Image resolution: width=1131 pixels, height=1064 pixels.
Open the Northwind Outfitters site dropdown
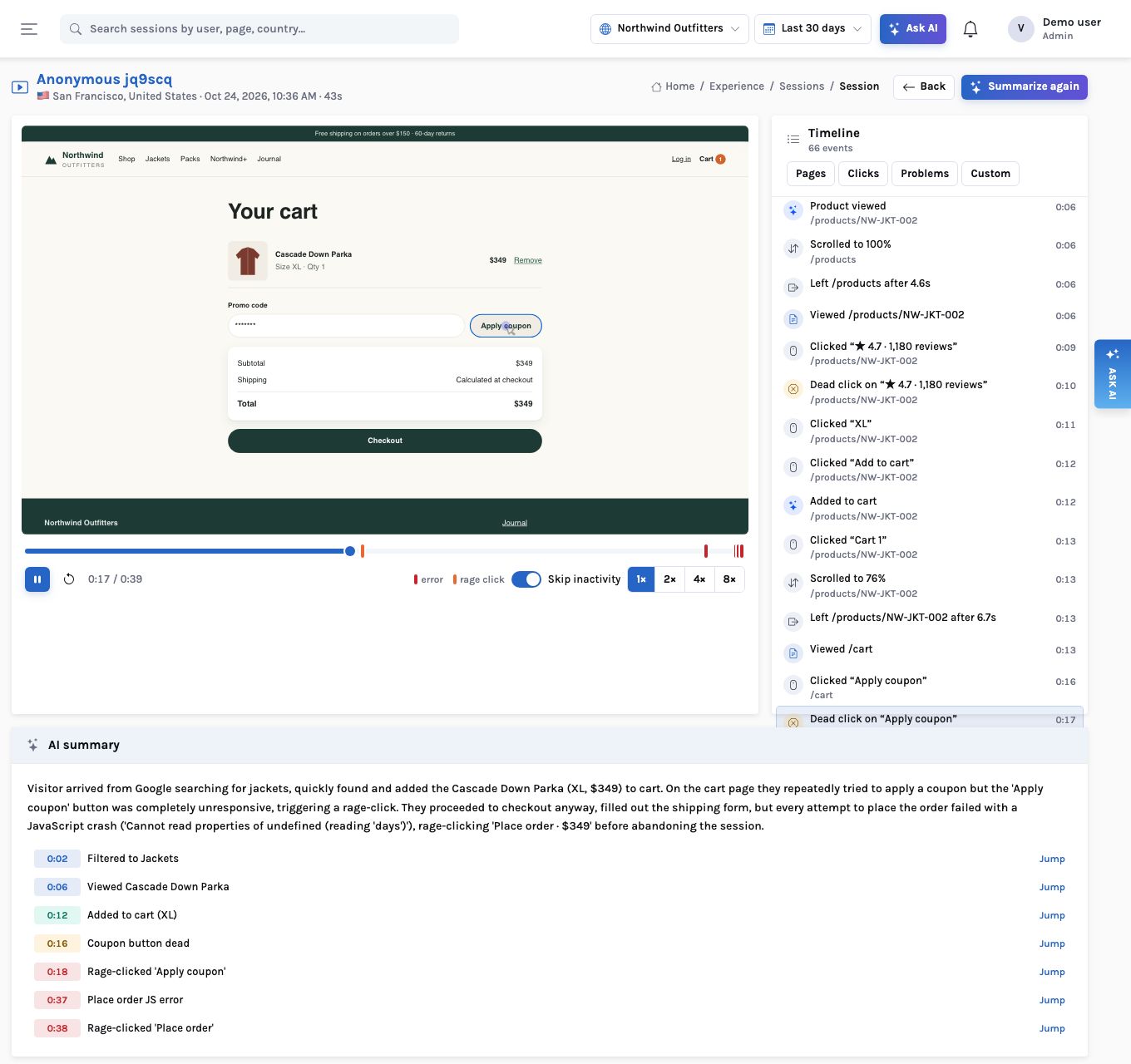point(669,29)
